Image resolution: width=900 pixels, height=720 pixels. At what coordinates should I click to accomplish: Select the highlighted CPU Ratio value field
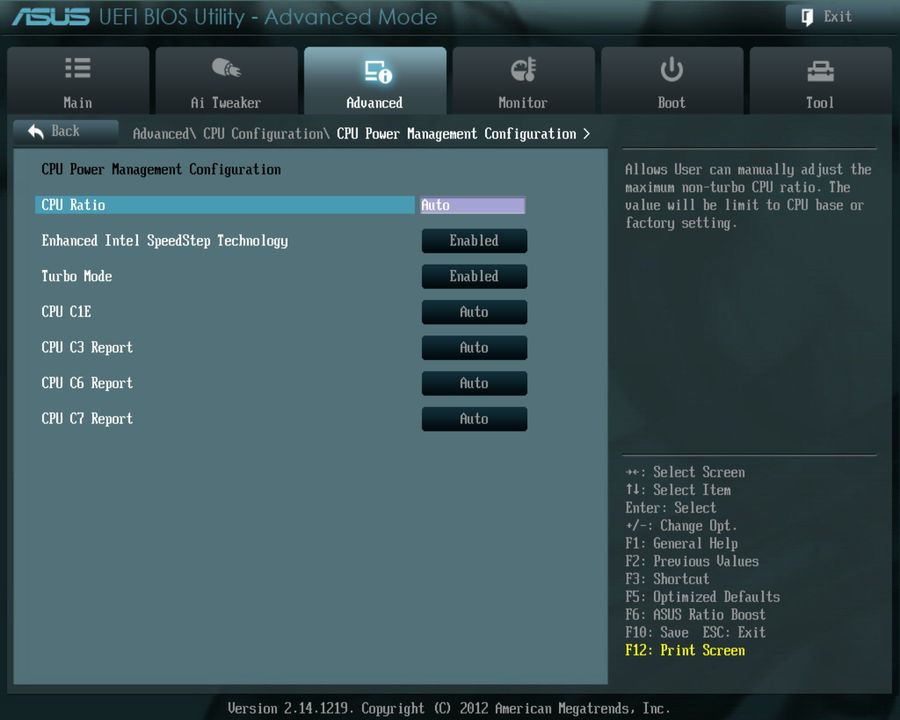point(474,204)
